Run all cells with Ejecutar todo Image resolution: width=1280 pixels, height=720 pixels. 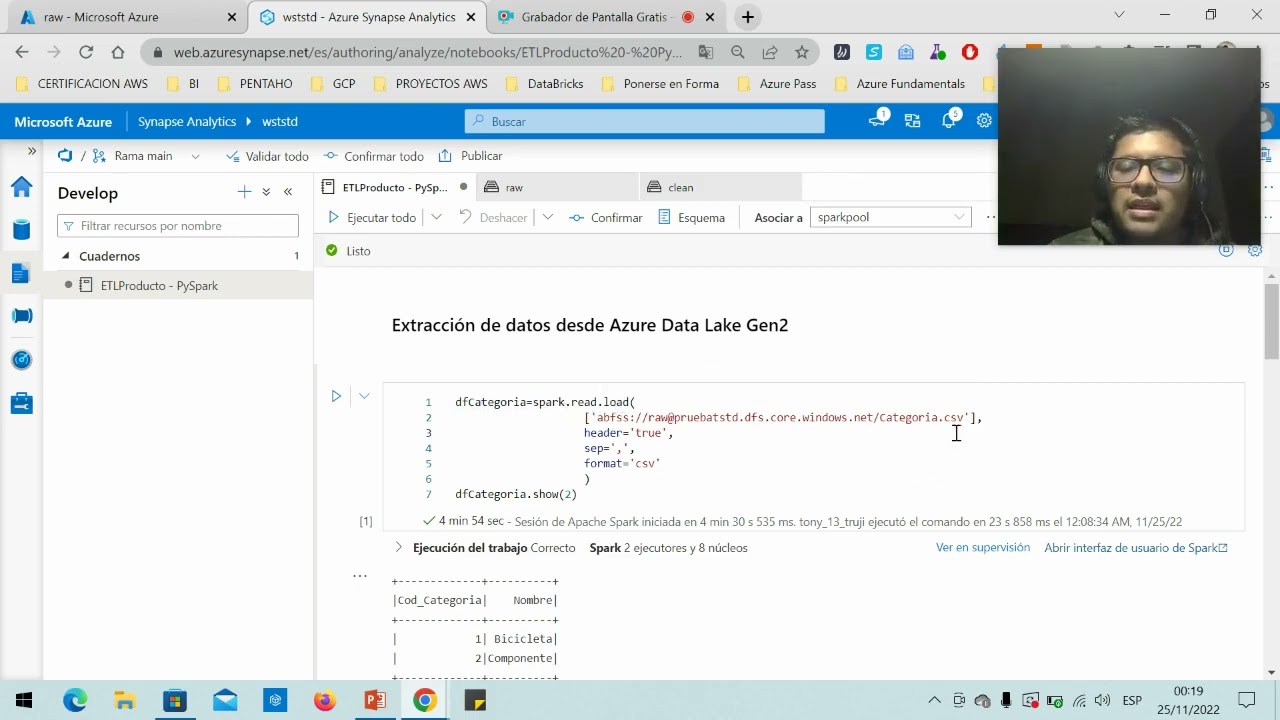(372, 217)
